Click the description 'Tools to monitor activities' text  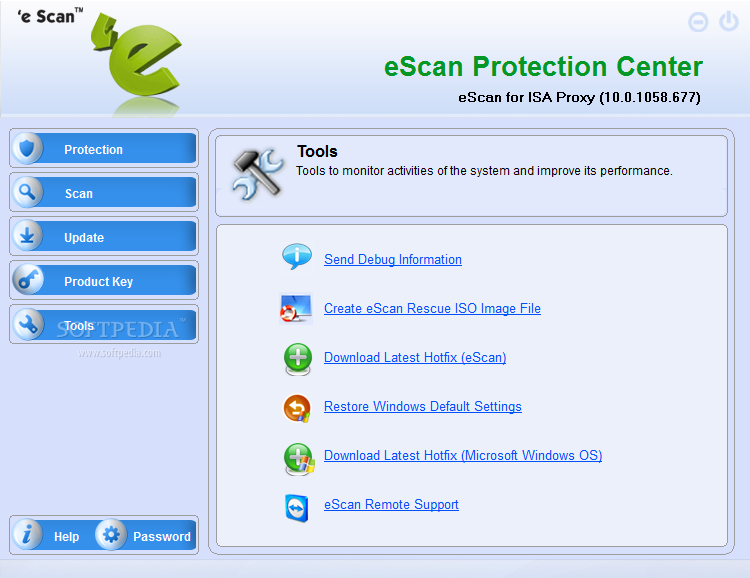point(484,171)
